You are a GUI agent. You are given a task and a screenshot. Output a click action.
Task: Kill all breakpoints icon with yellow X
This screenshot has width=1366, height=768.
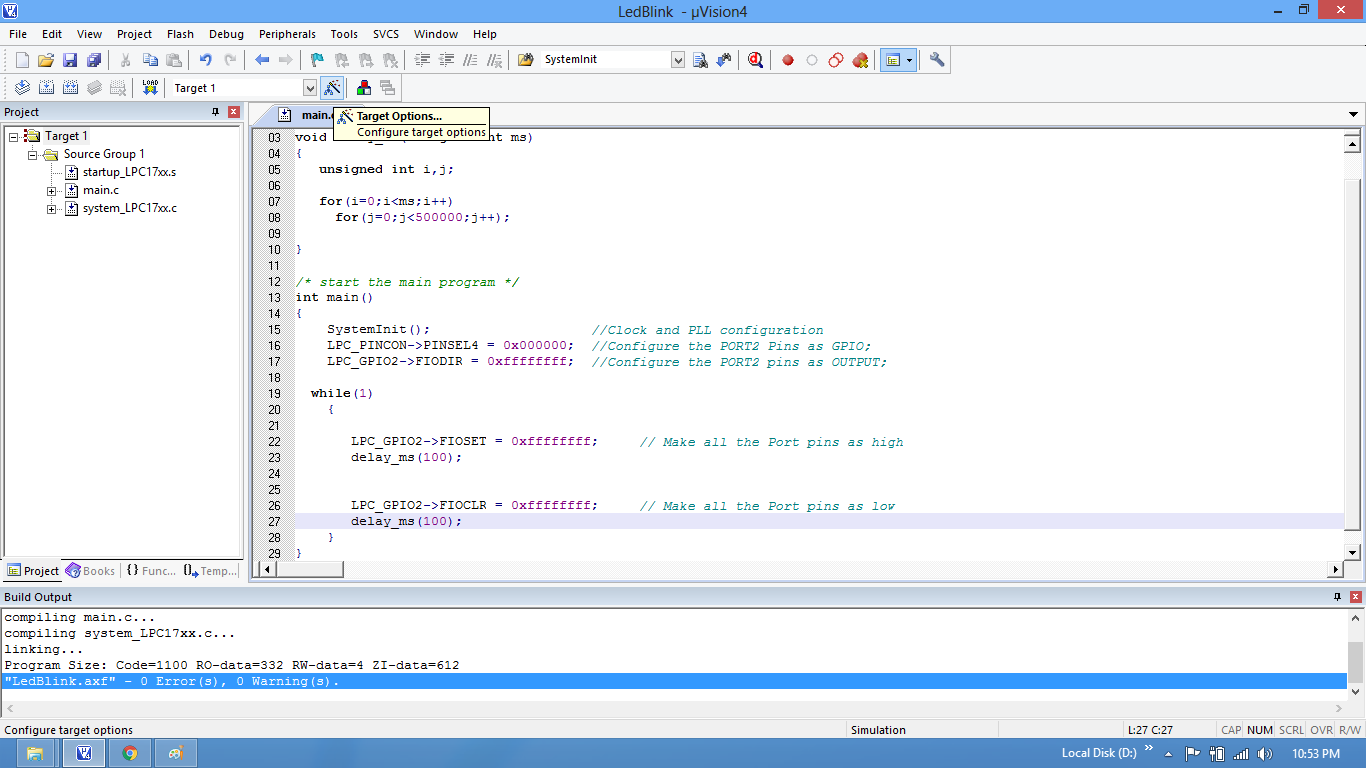pos(860,60)
